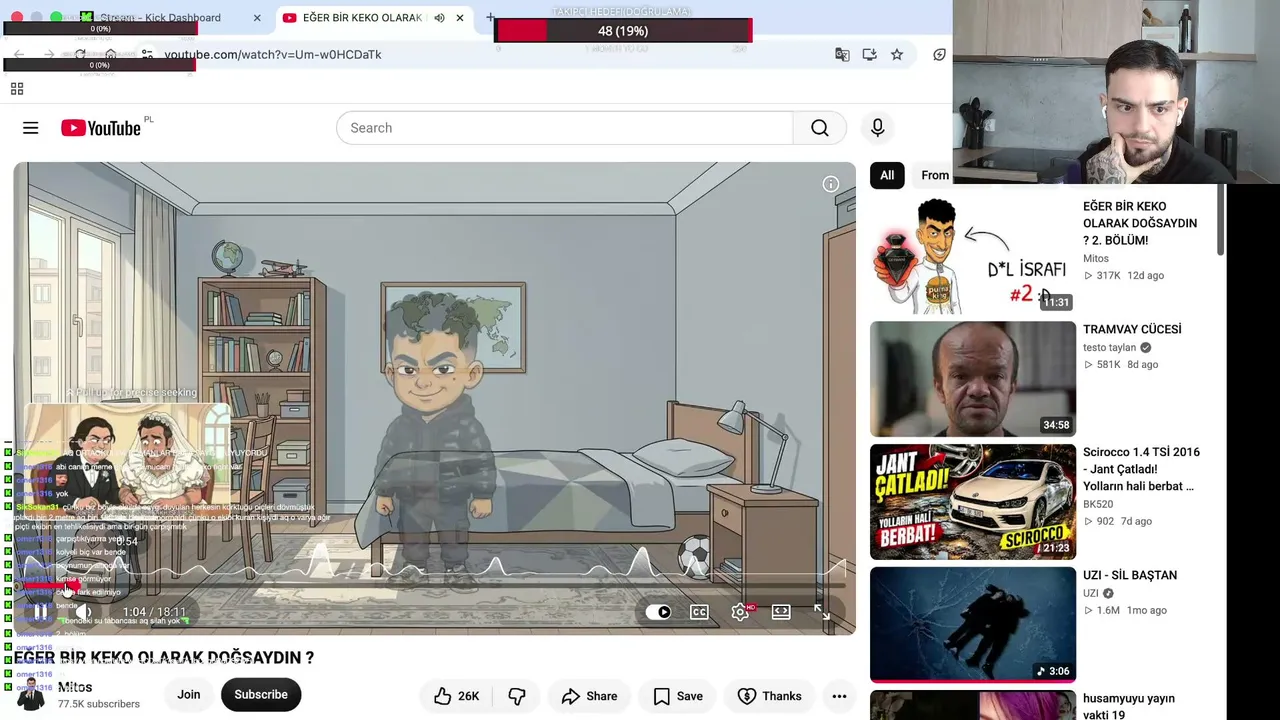
Task: Go to the YouTube home logo
Action: pos(100,128)
